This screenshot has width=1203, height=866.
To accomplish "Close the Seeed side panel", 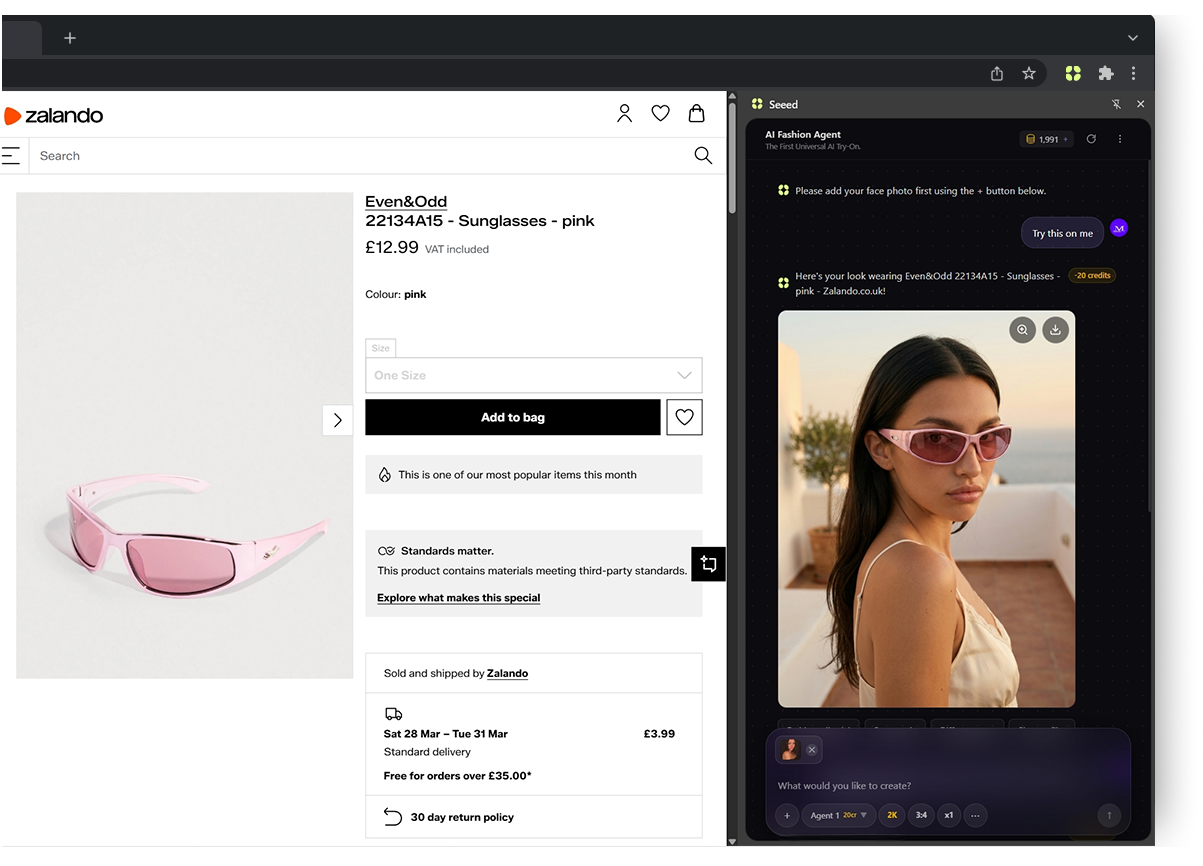I will pos(1140,104).
